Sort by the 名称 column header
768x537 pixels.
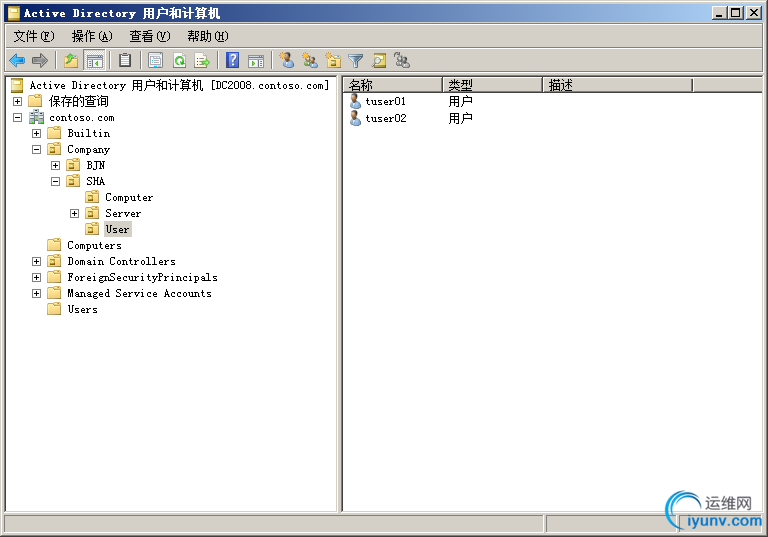tap(393, 85)
